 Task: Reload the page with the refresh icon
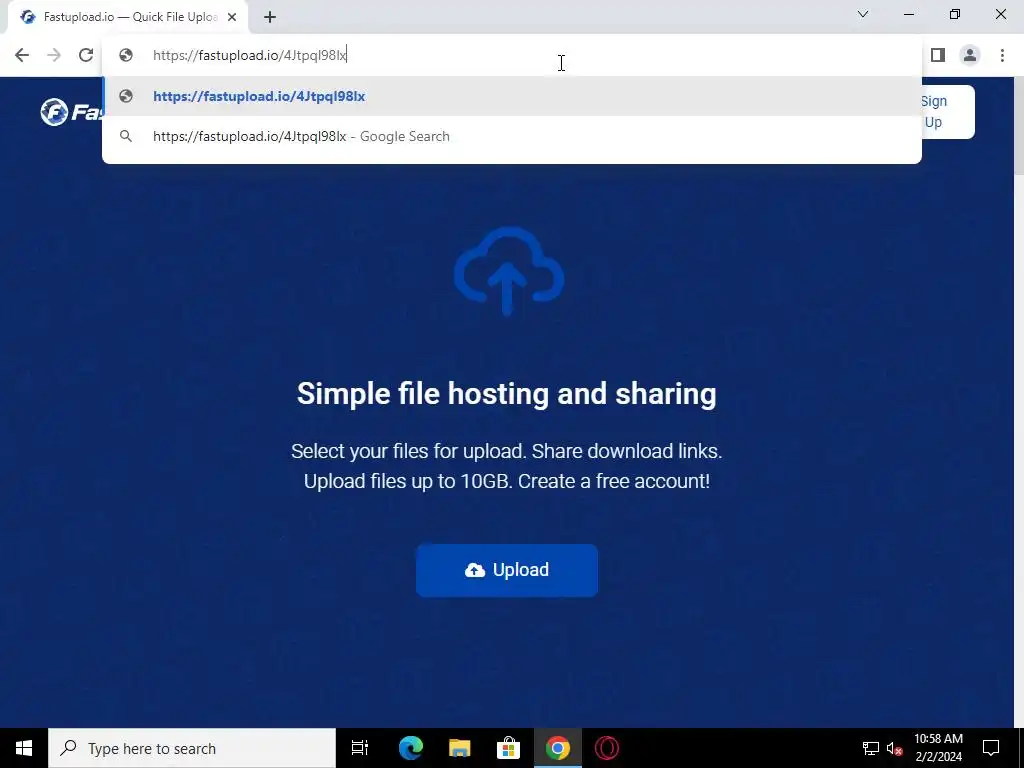coord(86,55)
